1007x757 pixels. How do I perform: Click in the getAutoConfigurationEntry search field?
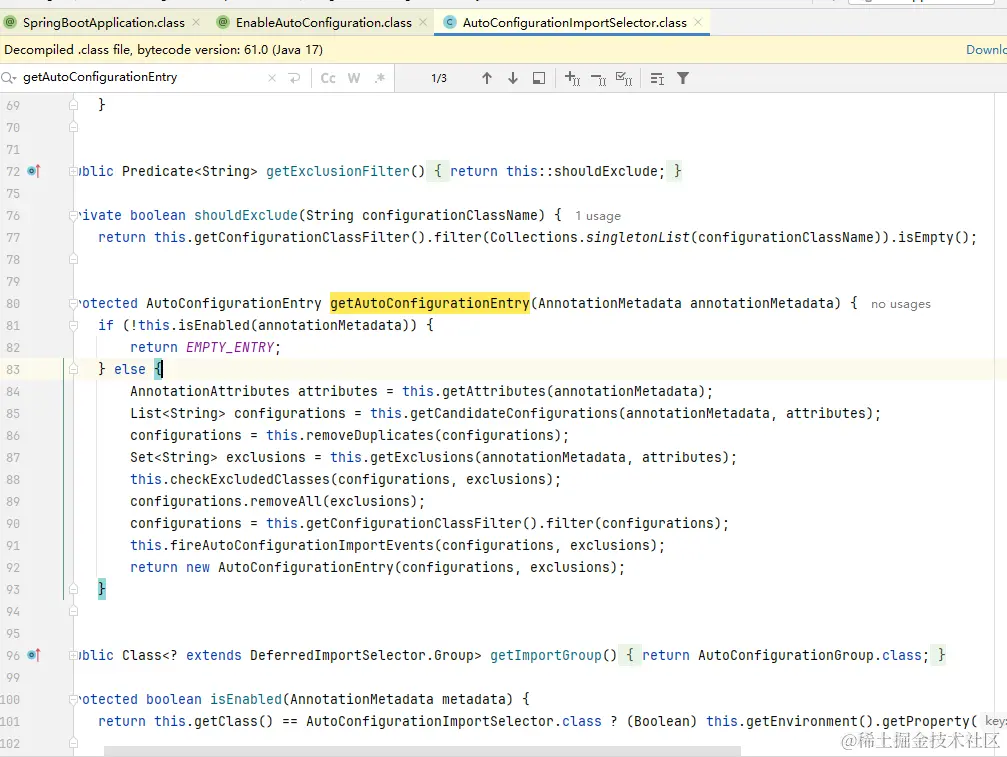point(141,77)
